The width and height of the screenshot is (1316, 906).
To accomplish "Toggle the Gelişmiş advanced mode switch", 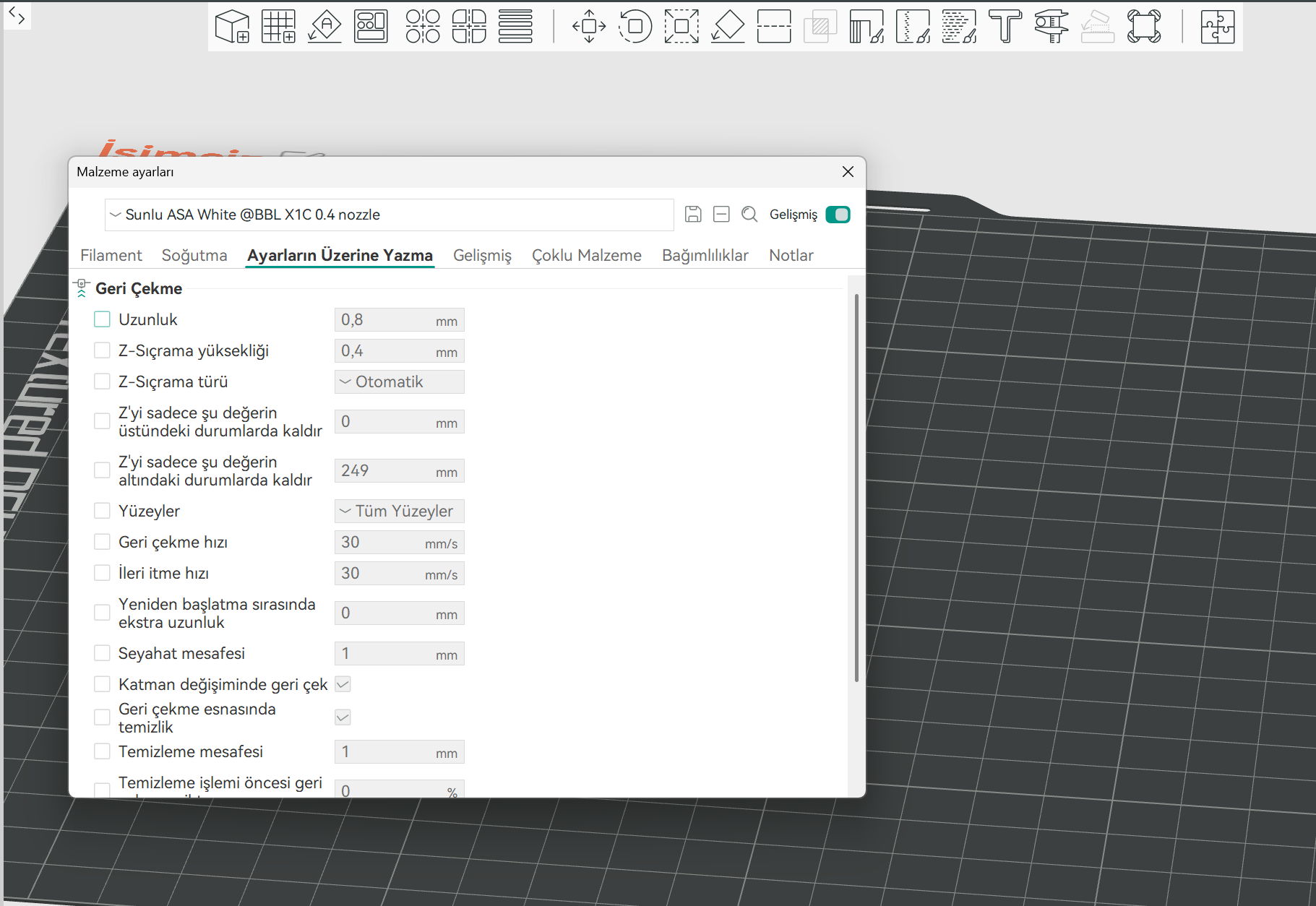I will pos(838,215).
